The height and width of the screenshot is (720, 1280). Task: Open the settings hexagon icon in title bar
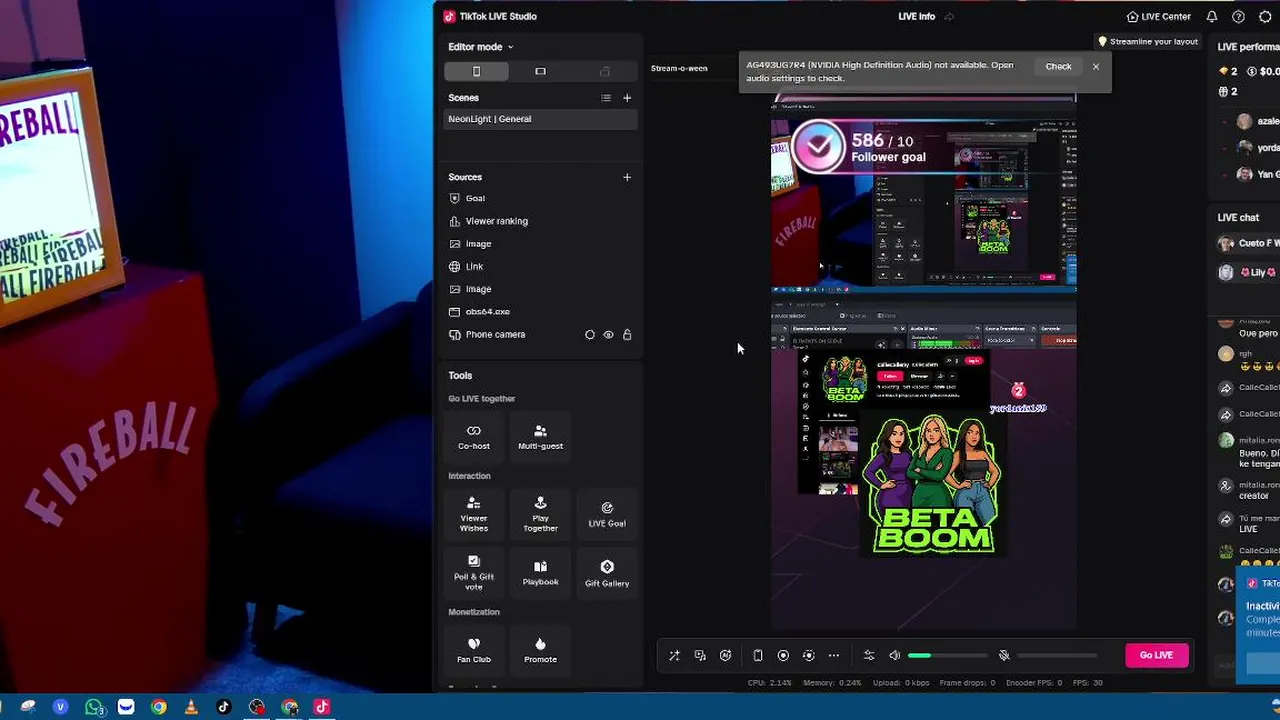click(x=1265, y=17)
